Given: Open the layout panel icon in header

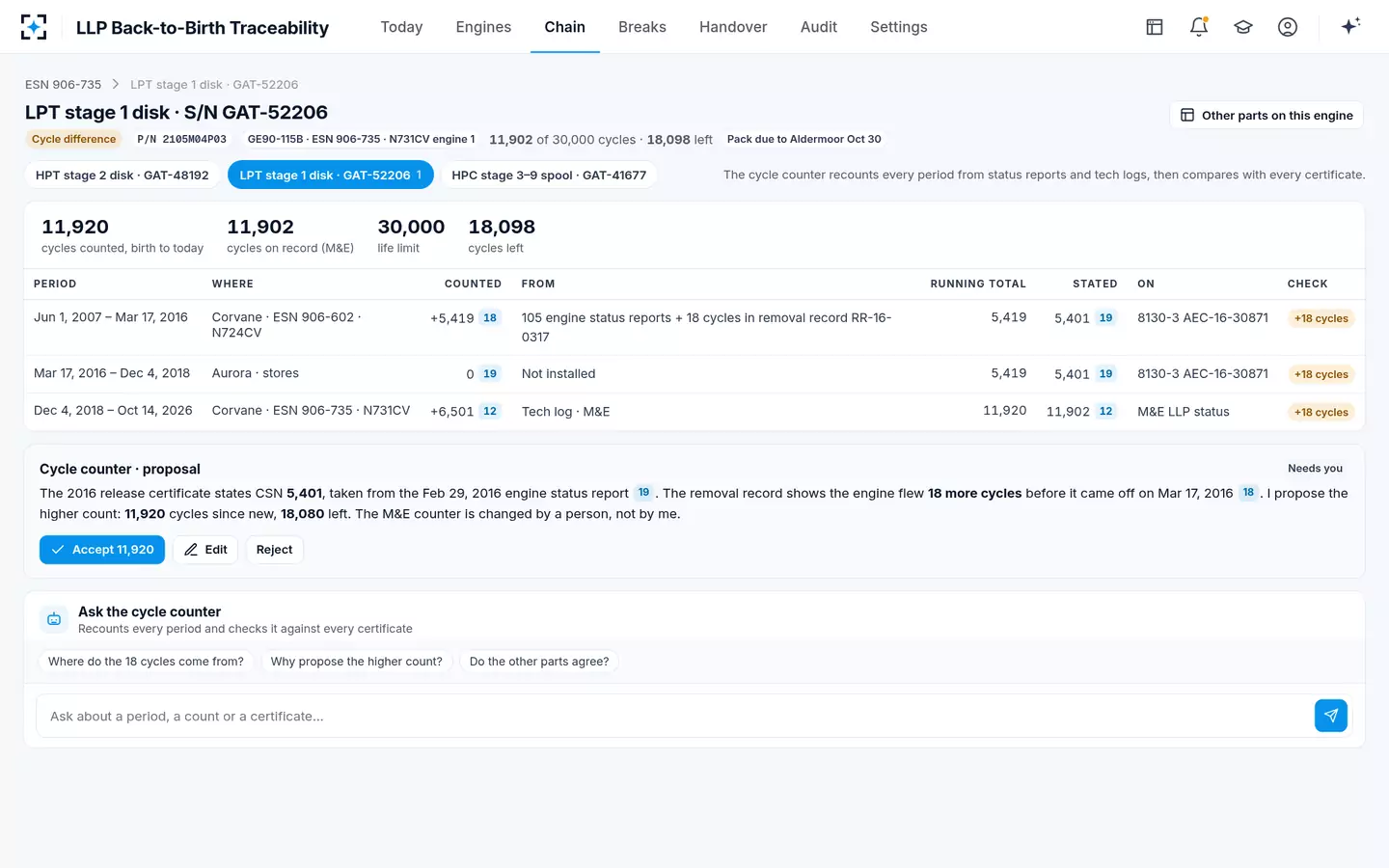Looking at the screenshot, I should (x=1155, y=27).
